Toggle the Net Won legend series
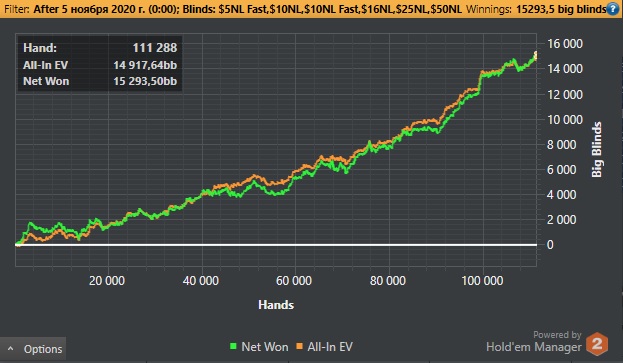623x363 pixels. pyautogui.click(x=259, y=347)
